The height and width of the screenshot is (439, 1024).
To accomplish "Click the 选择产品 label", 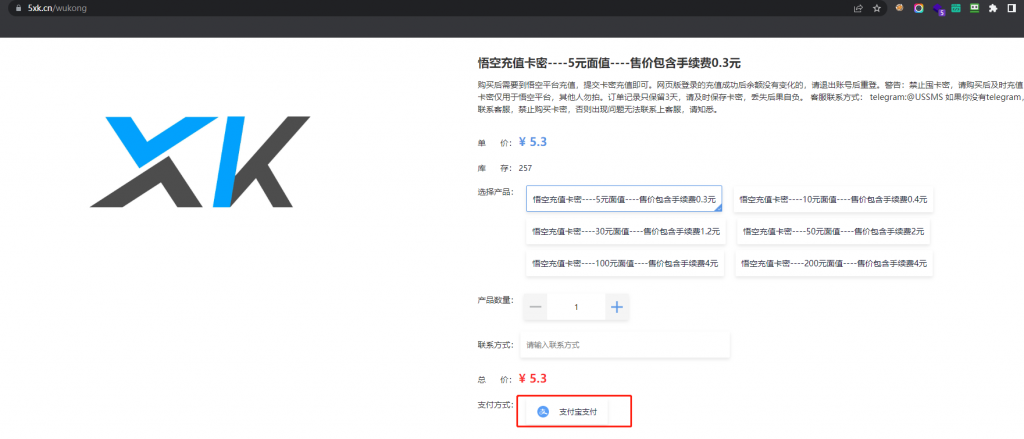I will [x=496, y=191].
